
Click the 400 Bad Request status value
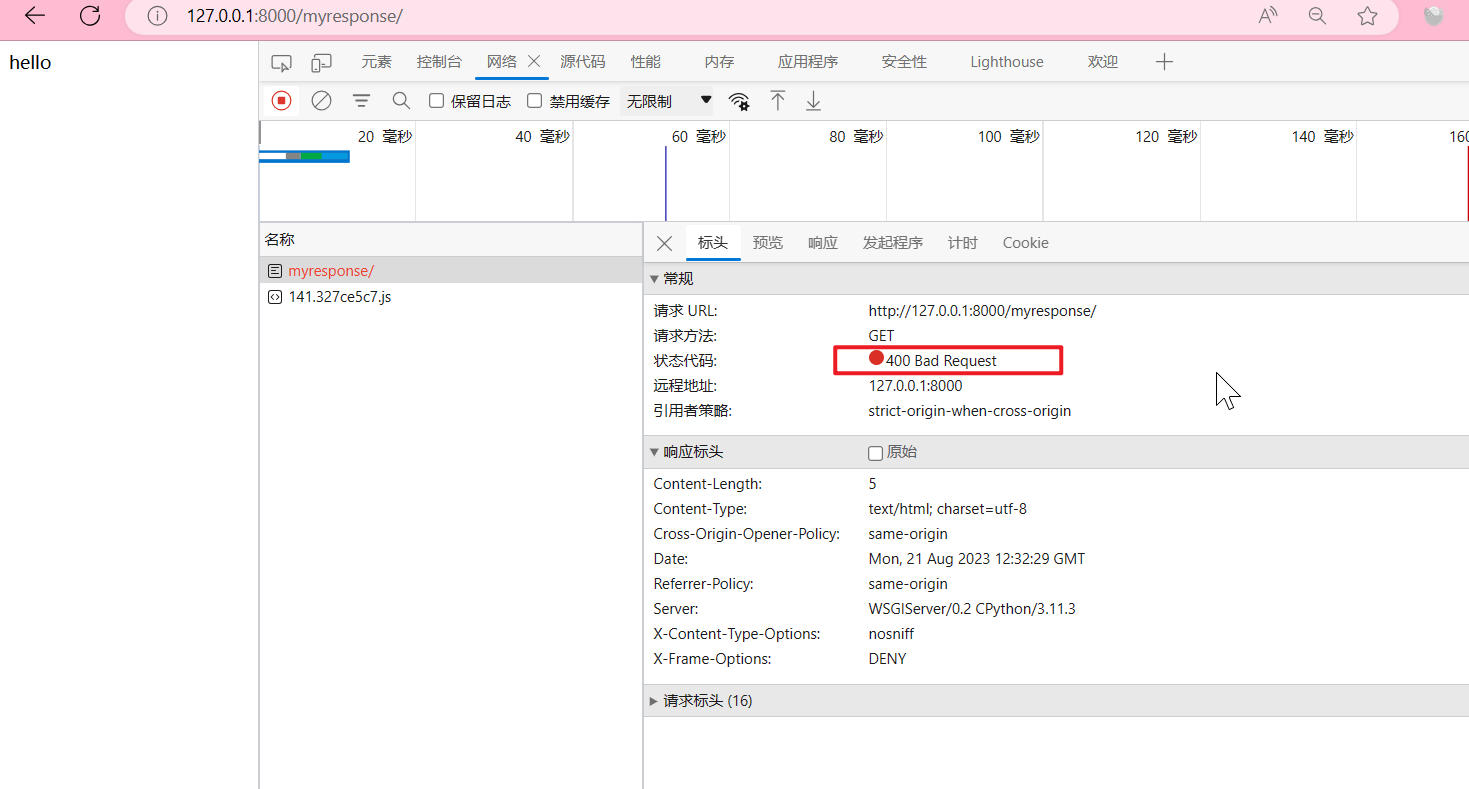tap(941, 361)
